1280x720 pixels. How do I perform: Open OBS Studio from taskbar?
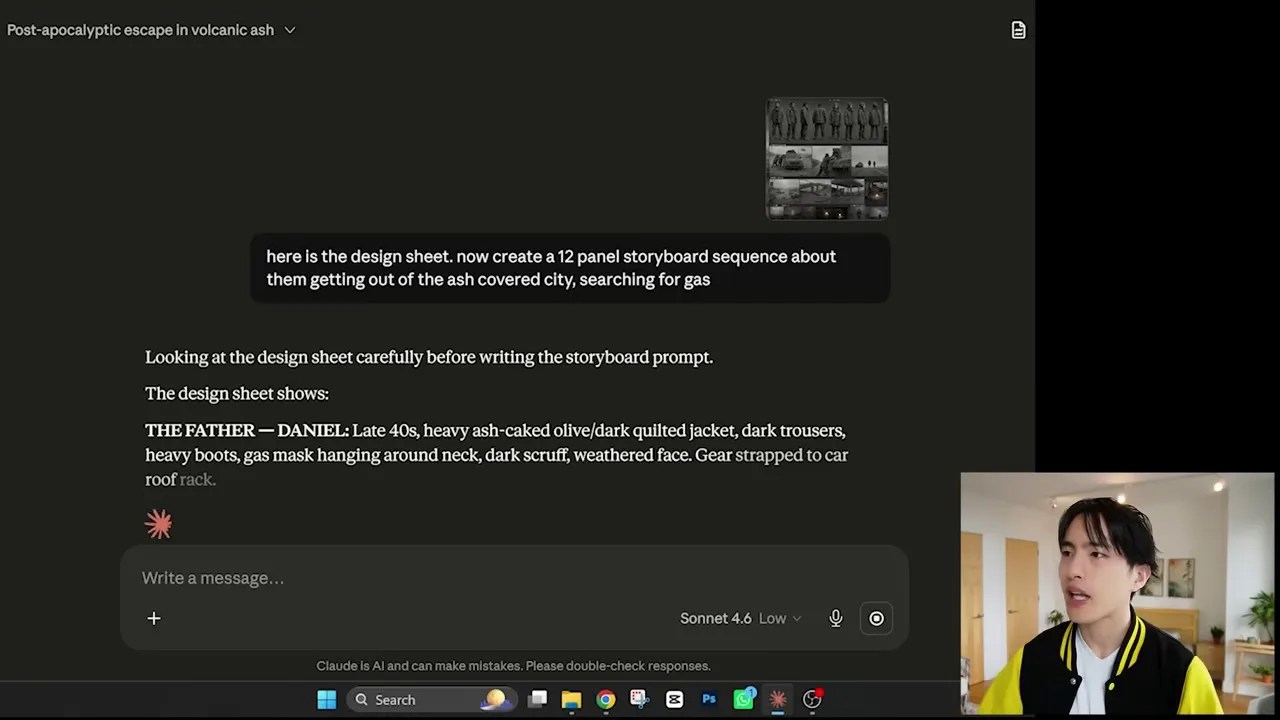(812, 699)
